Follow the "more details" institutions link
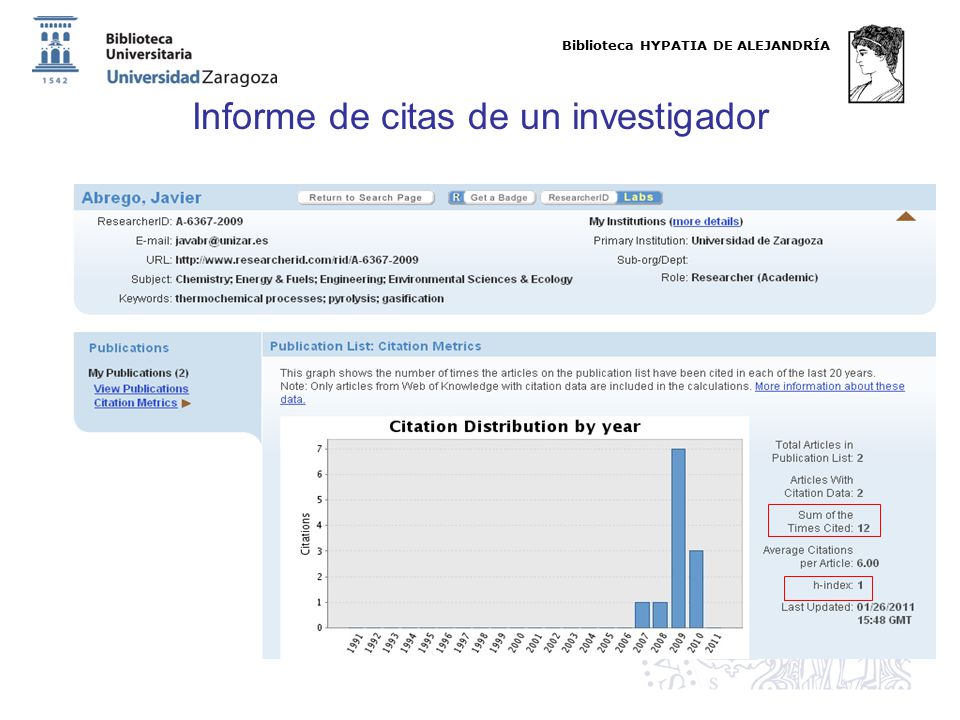Screen dimensions: 960x720 pyautogui.click(x=706, y=222)
